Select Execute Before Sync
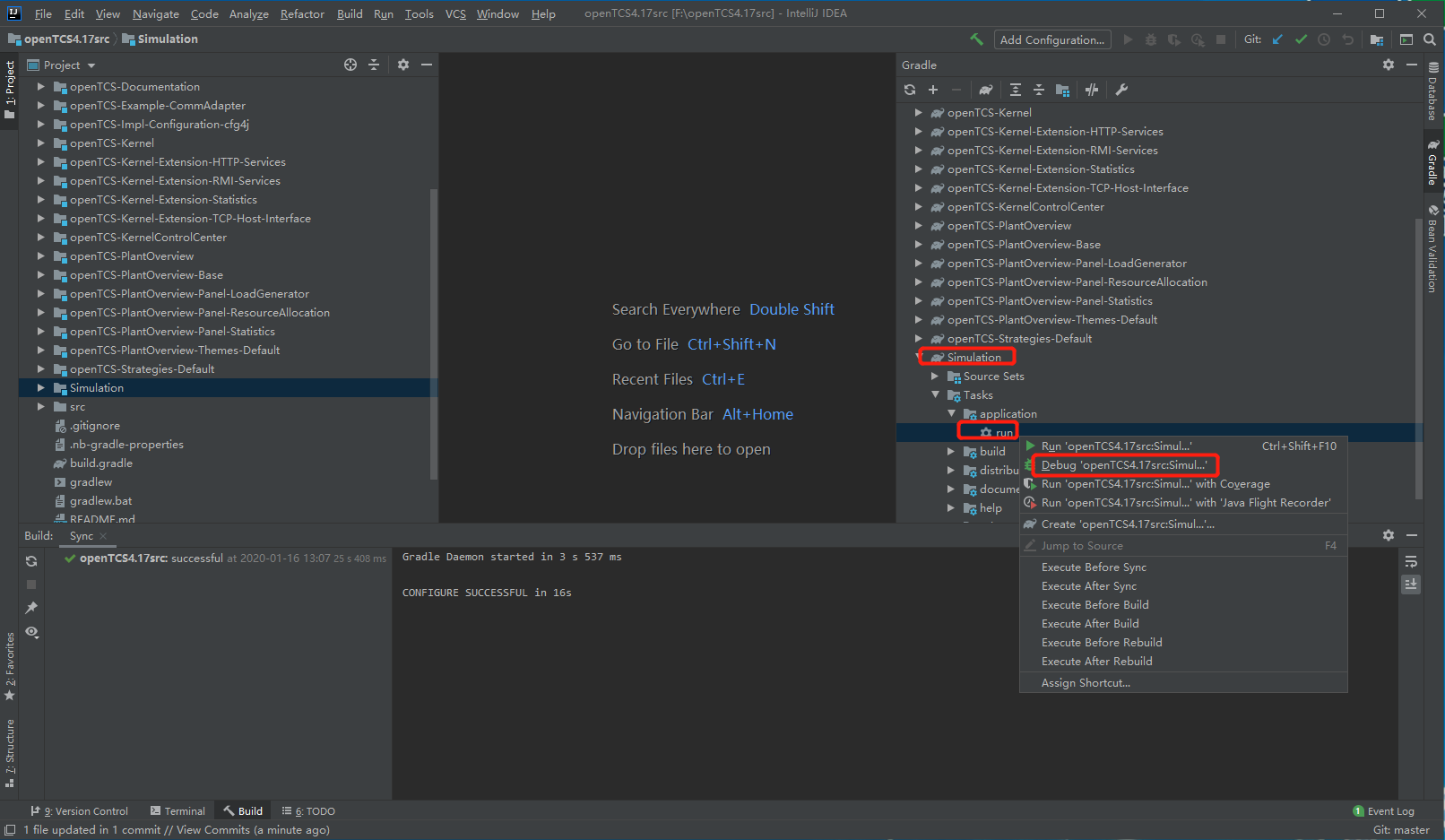Image resolution: width=1445 pixels, height=840 pixels. pos(1183,567)
